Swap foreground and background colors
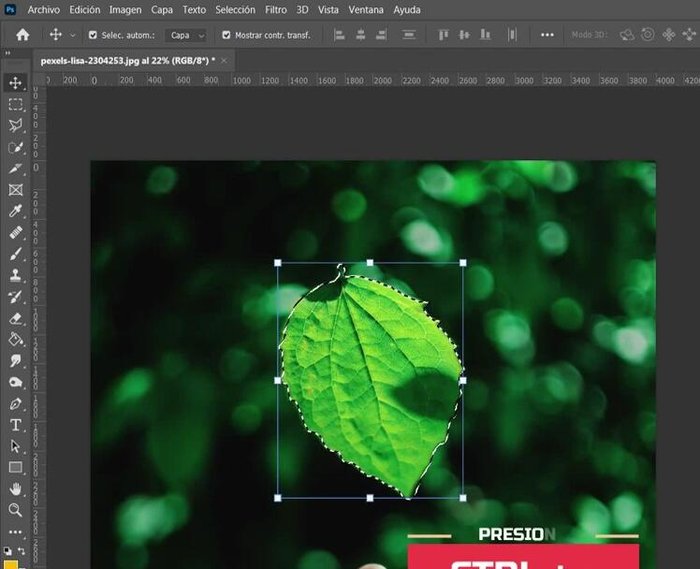The image size is (700, 569). pos(21,551)
